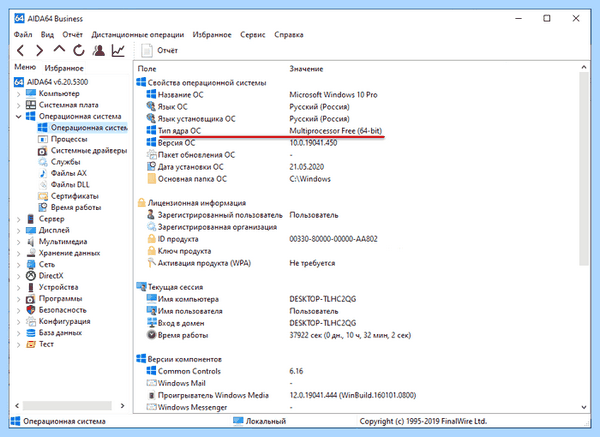The image size is (600, 437).
Task: Switch to the Меню sidebar tab
Action: pos(25,67)
